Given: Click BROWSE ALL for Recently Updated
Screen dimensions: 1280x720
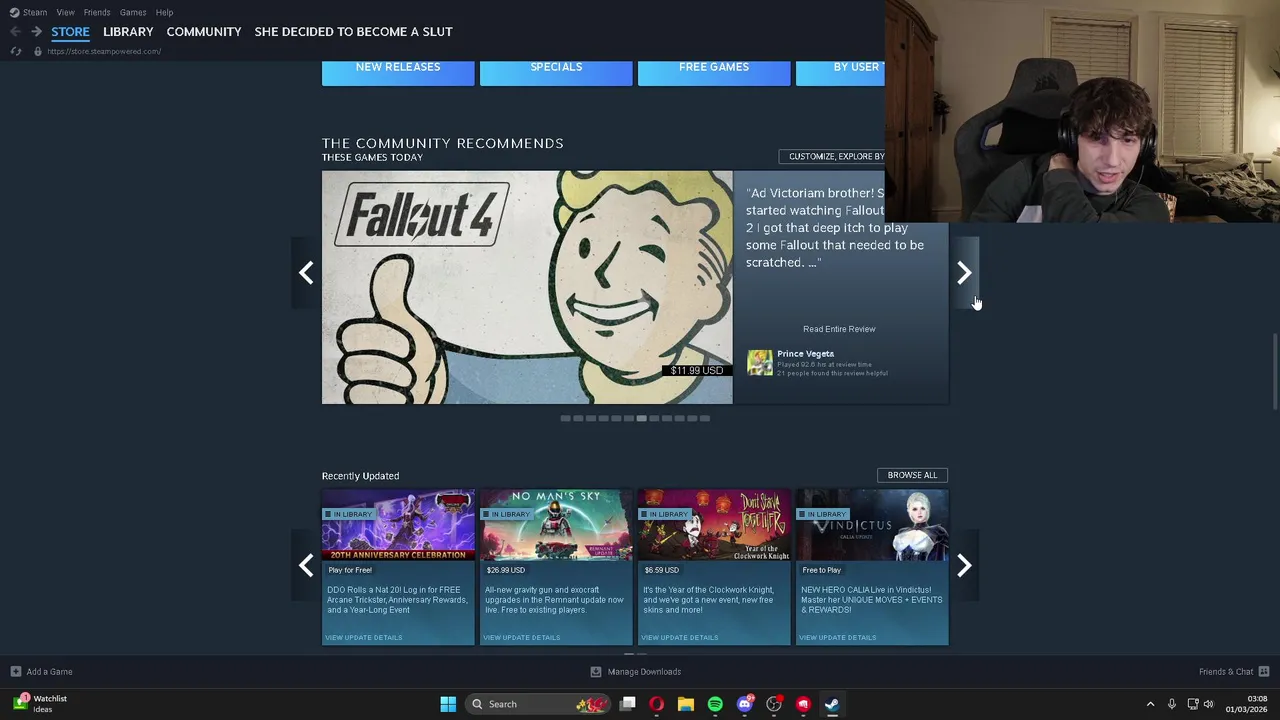Looking at the screenshot, I should pos(912,475).
